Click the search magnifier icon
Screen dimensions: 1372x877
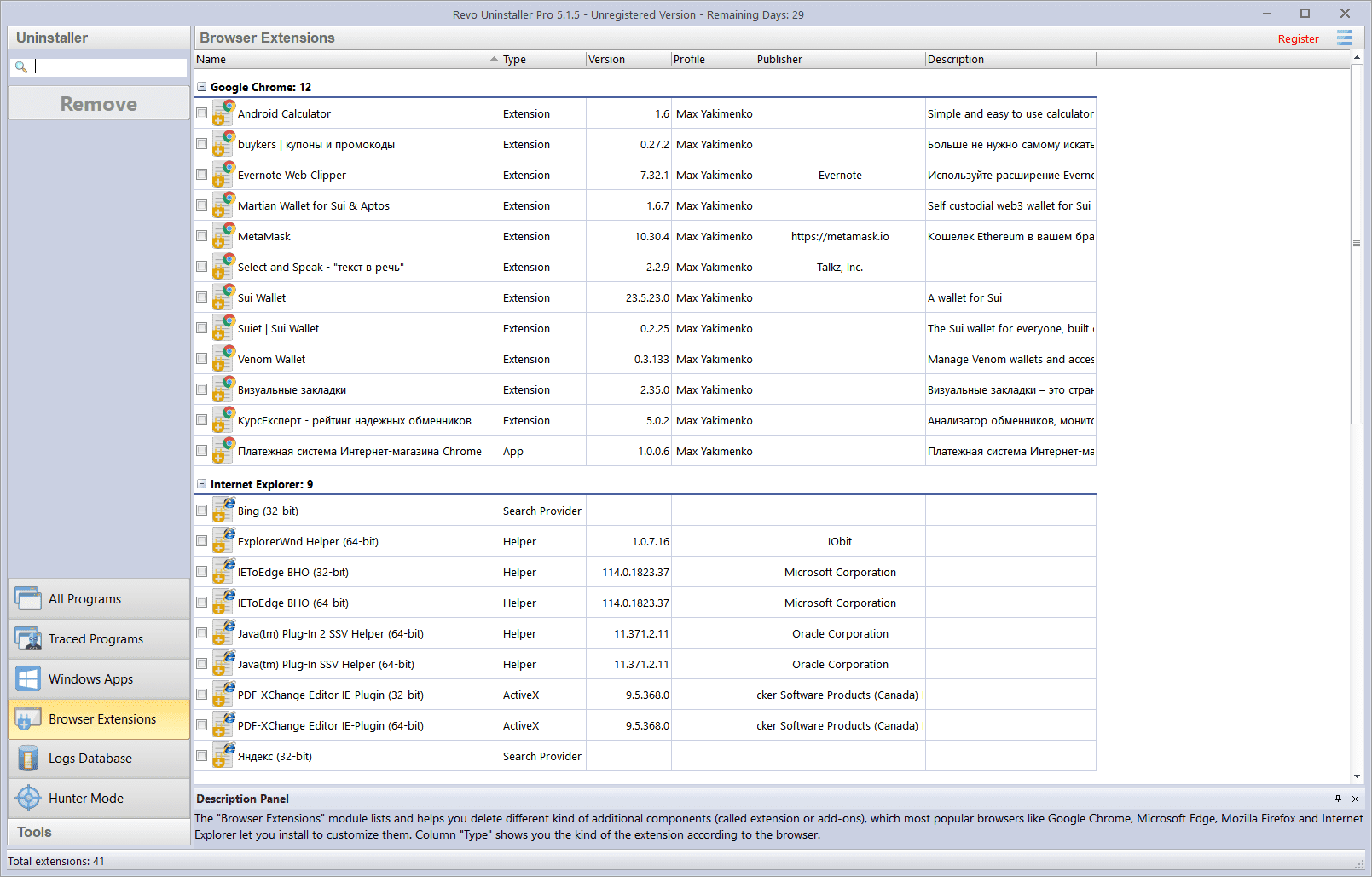click(21, 66)
